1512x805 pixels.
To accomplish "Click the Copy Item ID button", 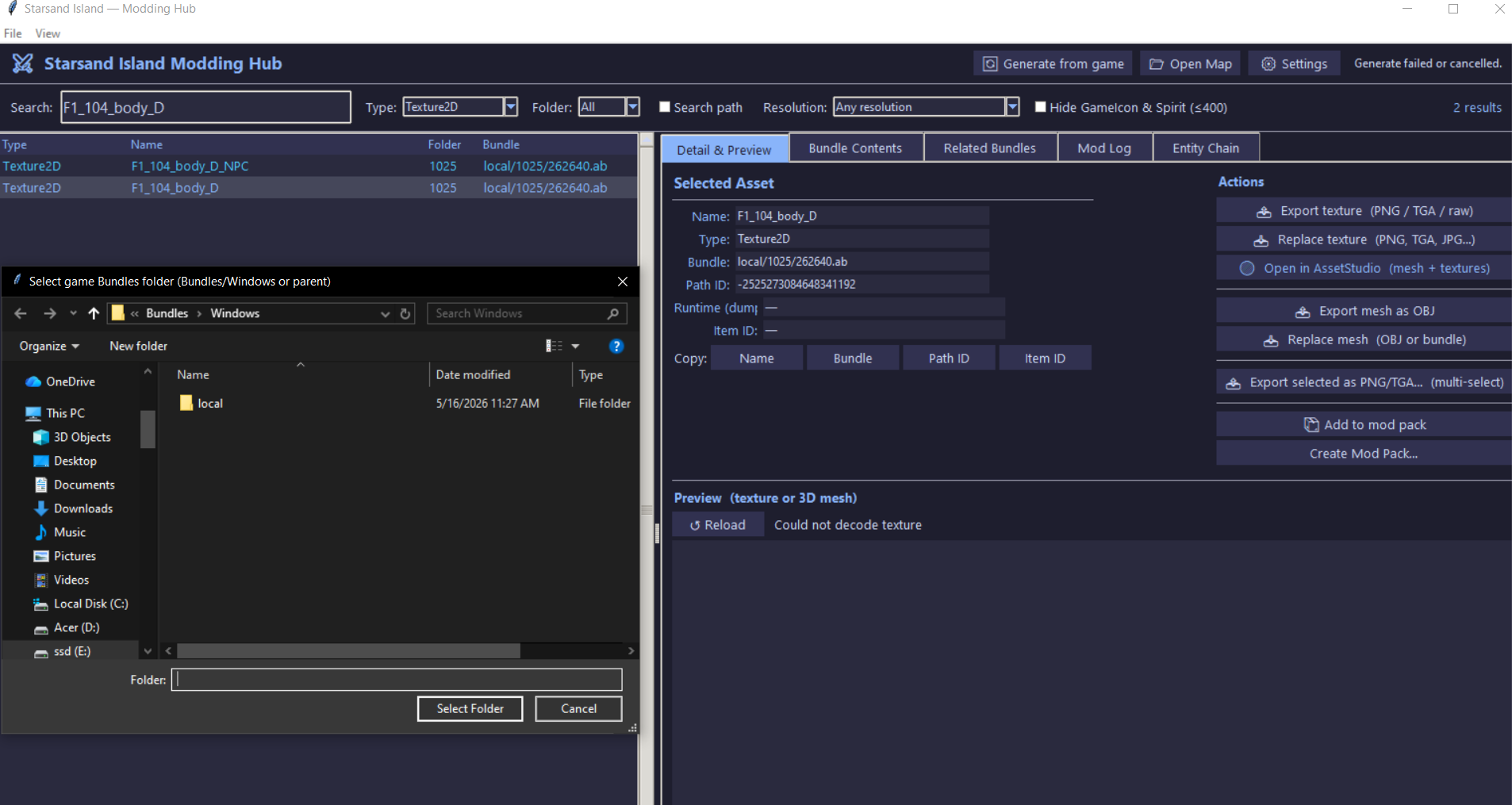I will 1045,358.
